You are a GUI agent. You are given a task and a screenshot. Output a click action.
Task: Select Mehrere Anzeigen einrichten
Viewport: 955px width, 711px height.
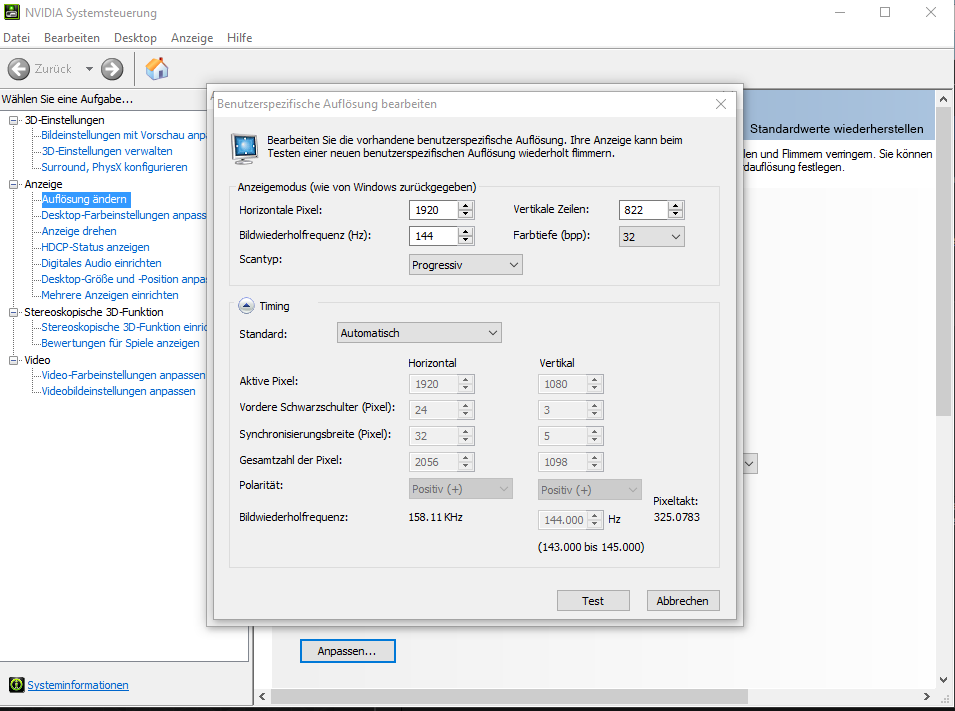point(110,295)
